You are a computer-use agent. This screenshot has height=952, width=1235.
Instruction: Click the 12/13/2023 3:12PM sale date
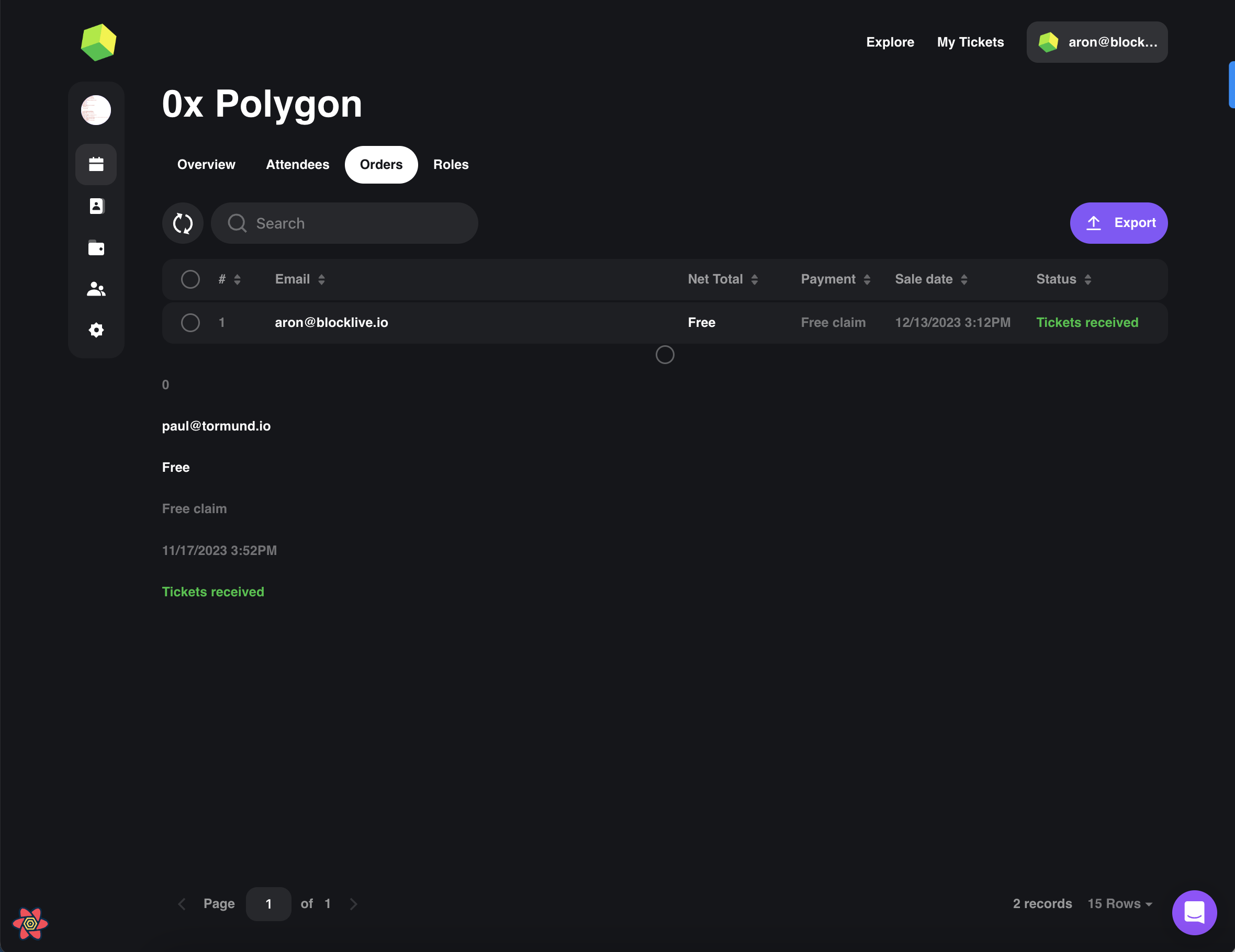pyautogui.click(x=952, y=323)
